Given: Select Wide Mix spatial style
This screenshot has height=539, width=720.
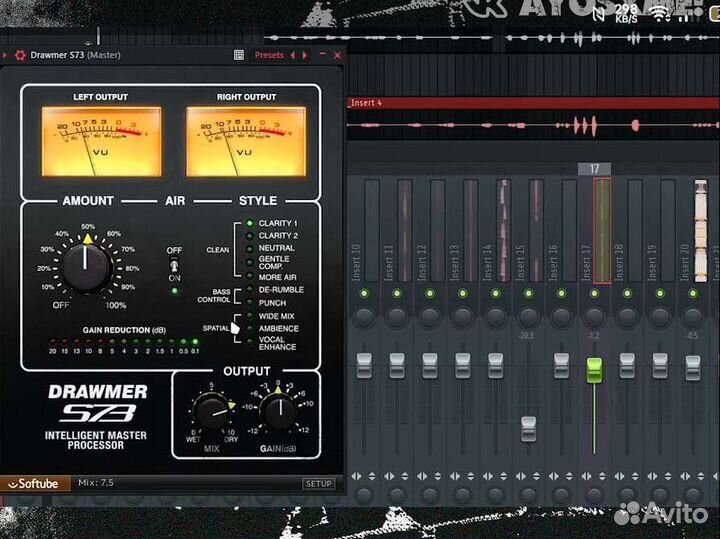Looking at the screenshot, I should [x=250, y=316].
